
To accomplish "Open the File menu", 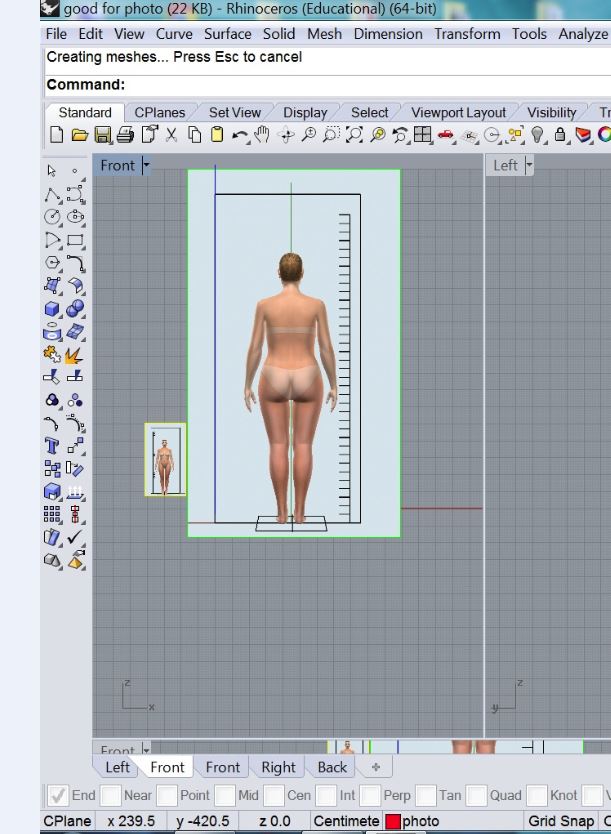I will (56, 34).
